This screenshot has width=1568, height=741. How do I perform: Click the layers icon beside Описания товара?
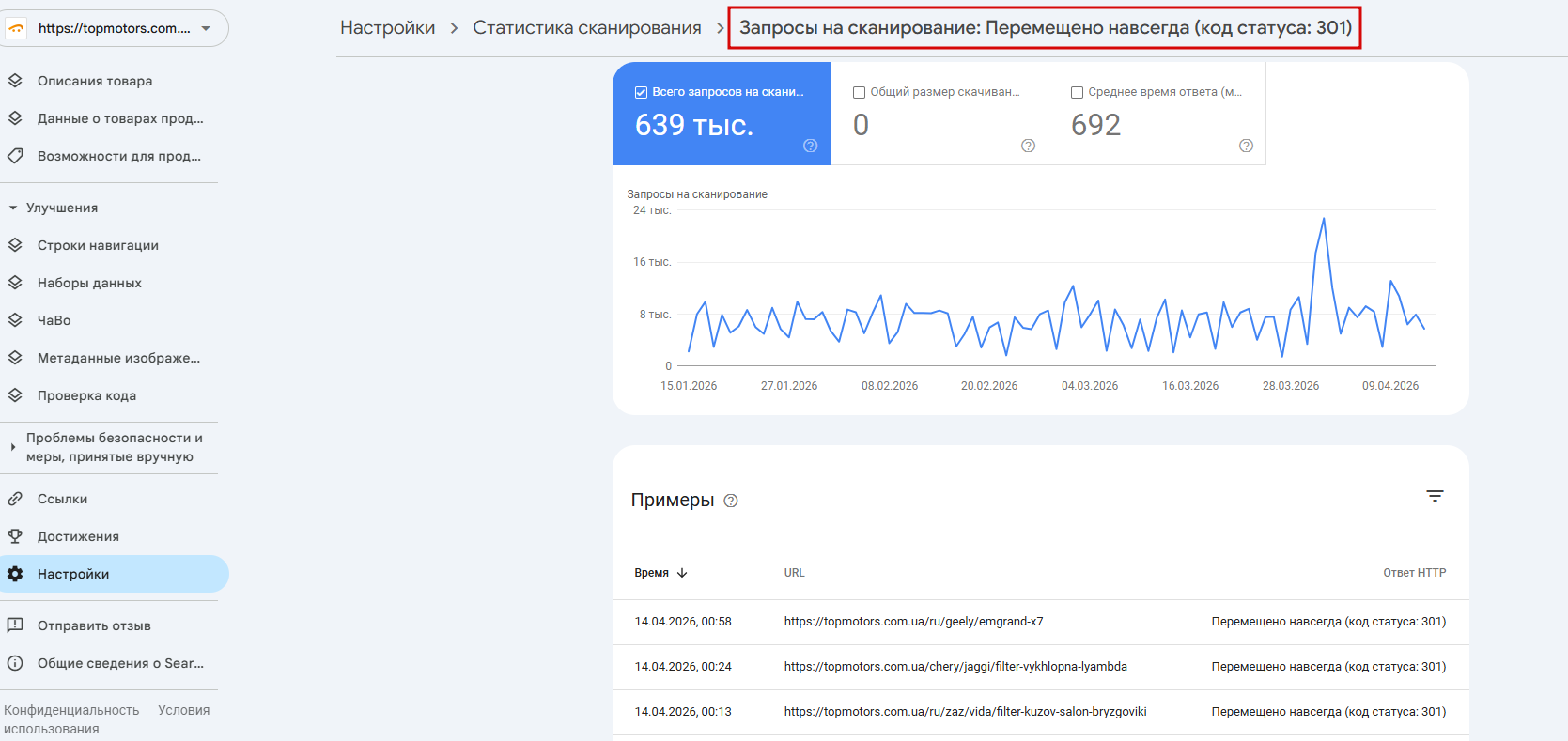click(15, 81)
